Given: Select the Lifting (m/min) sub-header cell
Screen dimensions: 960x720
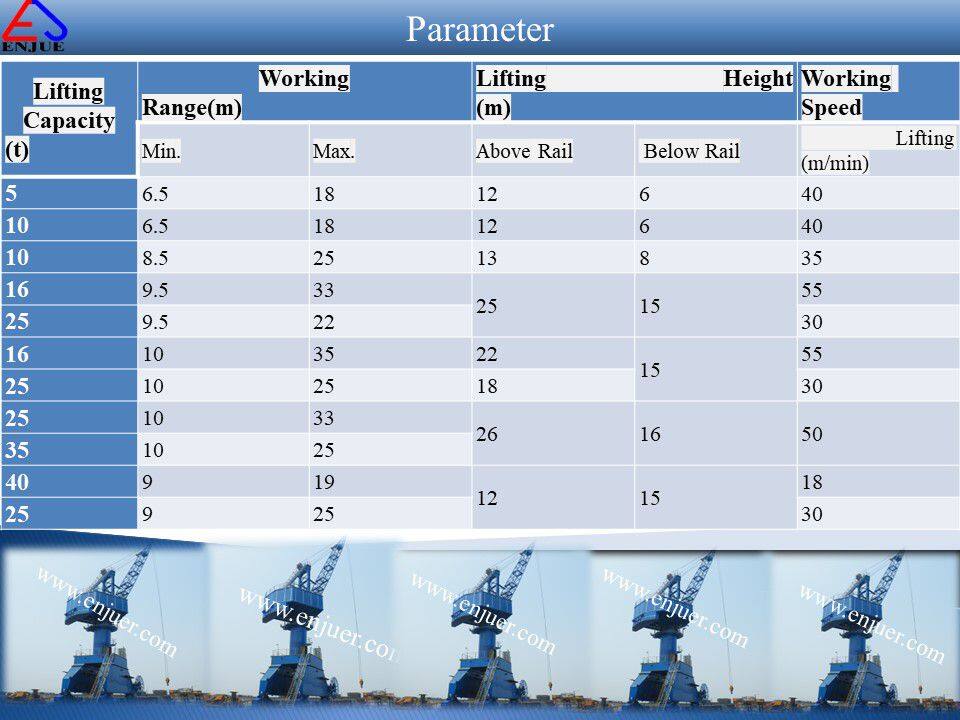Looking at the screenshot, I should [877, 150].
